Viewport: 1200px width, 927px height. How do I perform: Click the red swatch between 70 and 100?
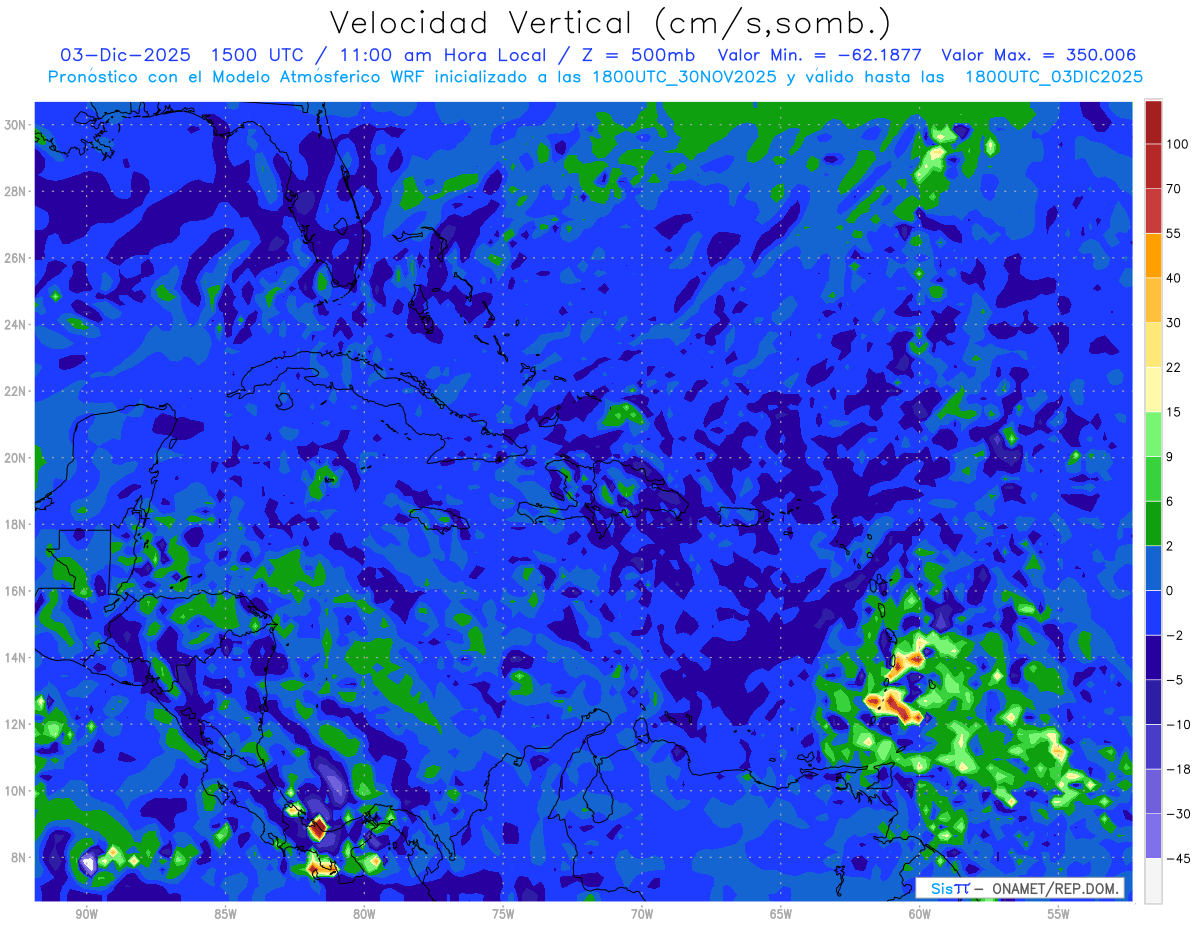click(1153, 166)
